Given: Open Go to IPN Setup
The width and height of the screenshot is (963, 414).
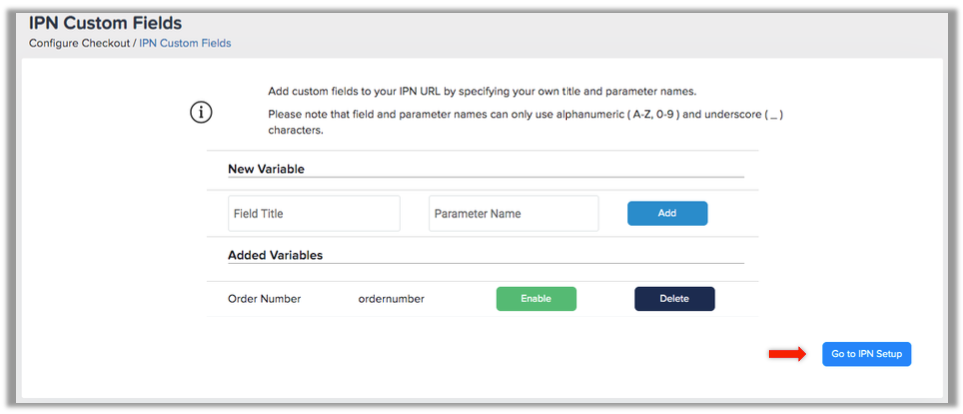Looking at the screenshot, I should click(x=867, y=354).
